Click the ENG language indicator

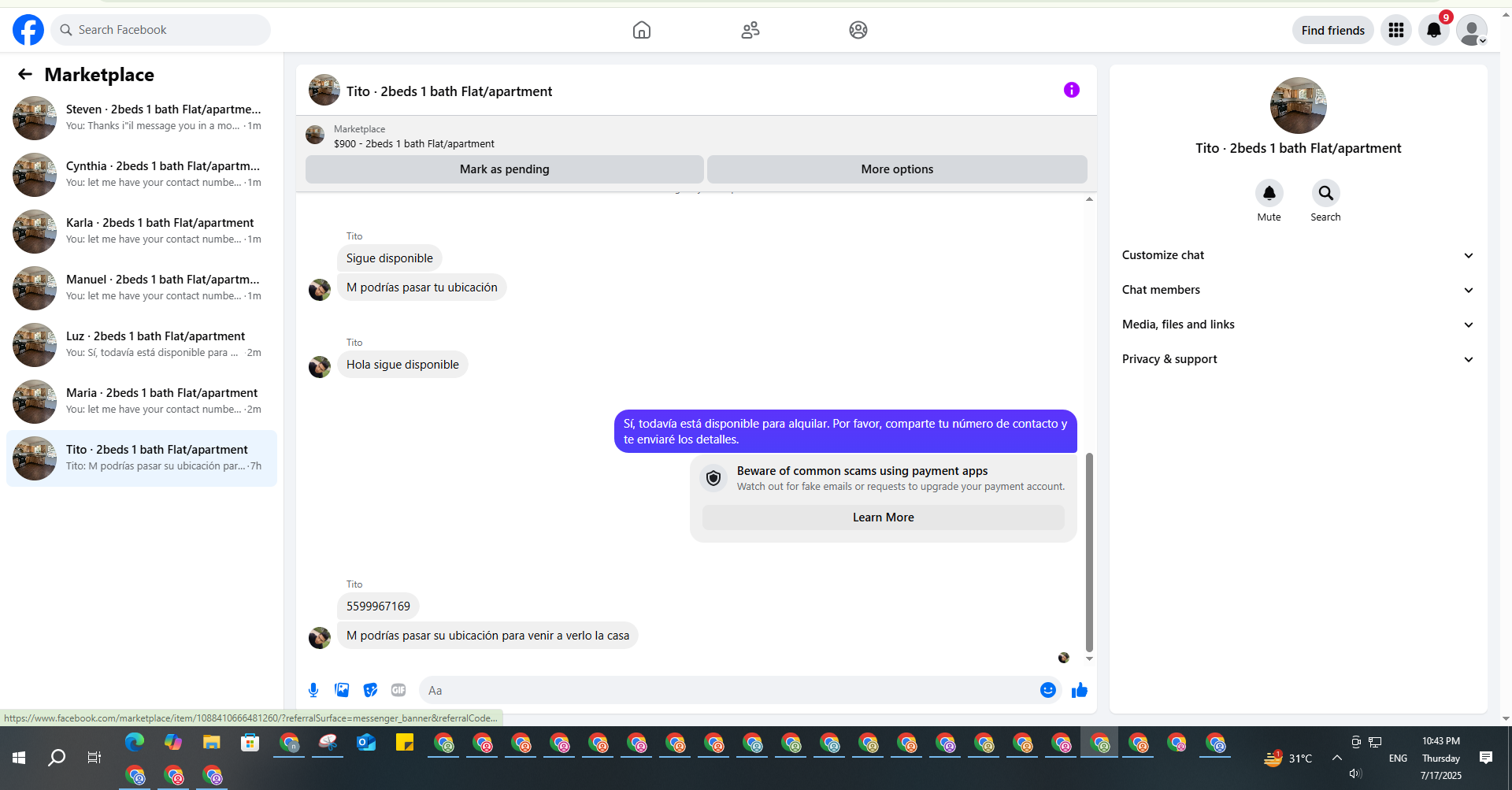pyautogui.click(x=1398, y=758)
